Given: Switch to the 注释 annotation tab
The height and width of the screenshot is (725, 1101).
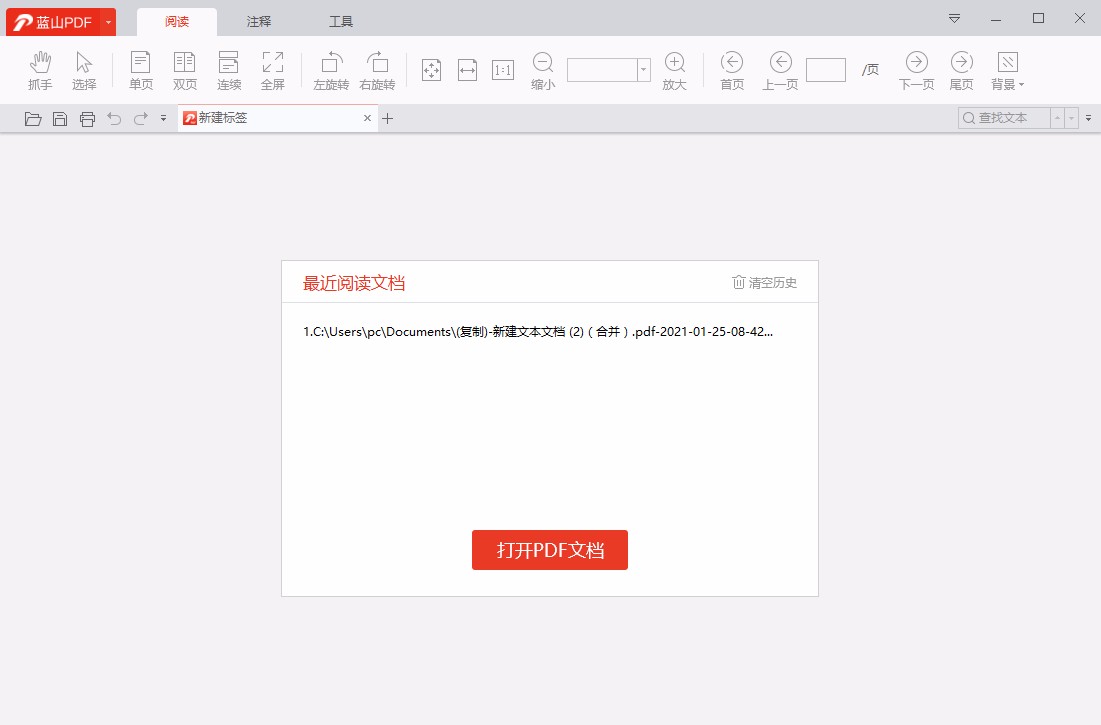Looking at the screenshot, I should 258,20.
